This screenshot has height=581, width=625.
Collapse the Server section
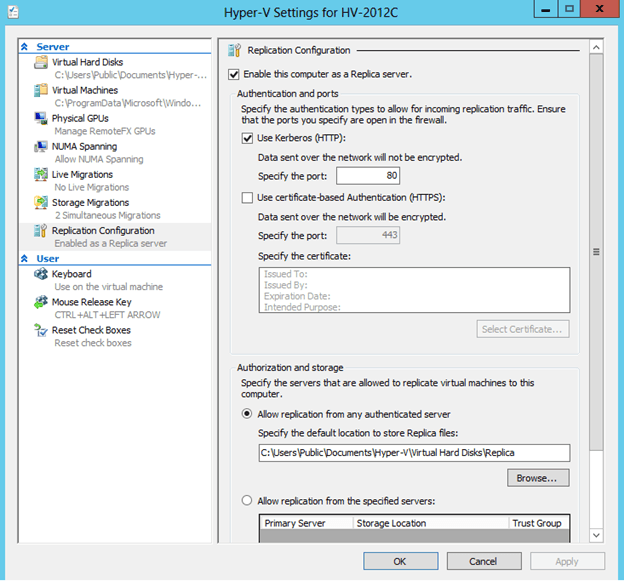point(24,47)
